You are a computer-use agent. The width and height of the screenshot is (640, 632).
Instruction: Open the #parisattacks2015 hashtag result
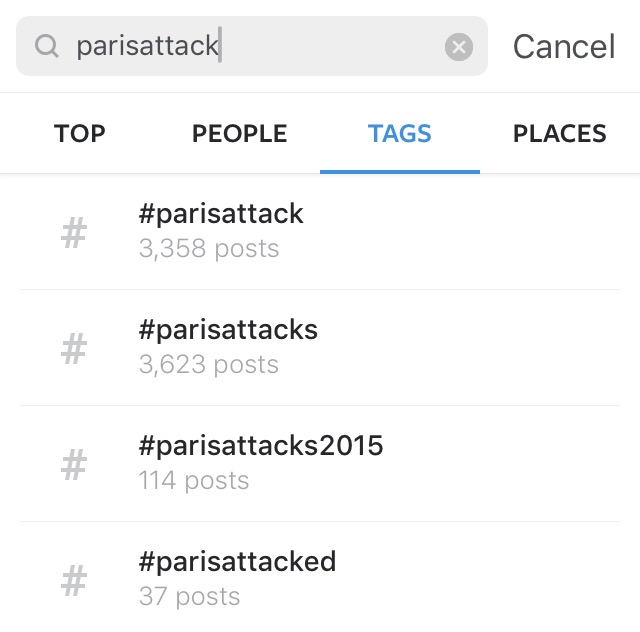pyautogui.click(x=261, y=445)
